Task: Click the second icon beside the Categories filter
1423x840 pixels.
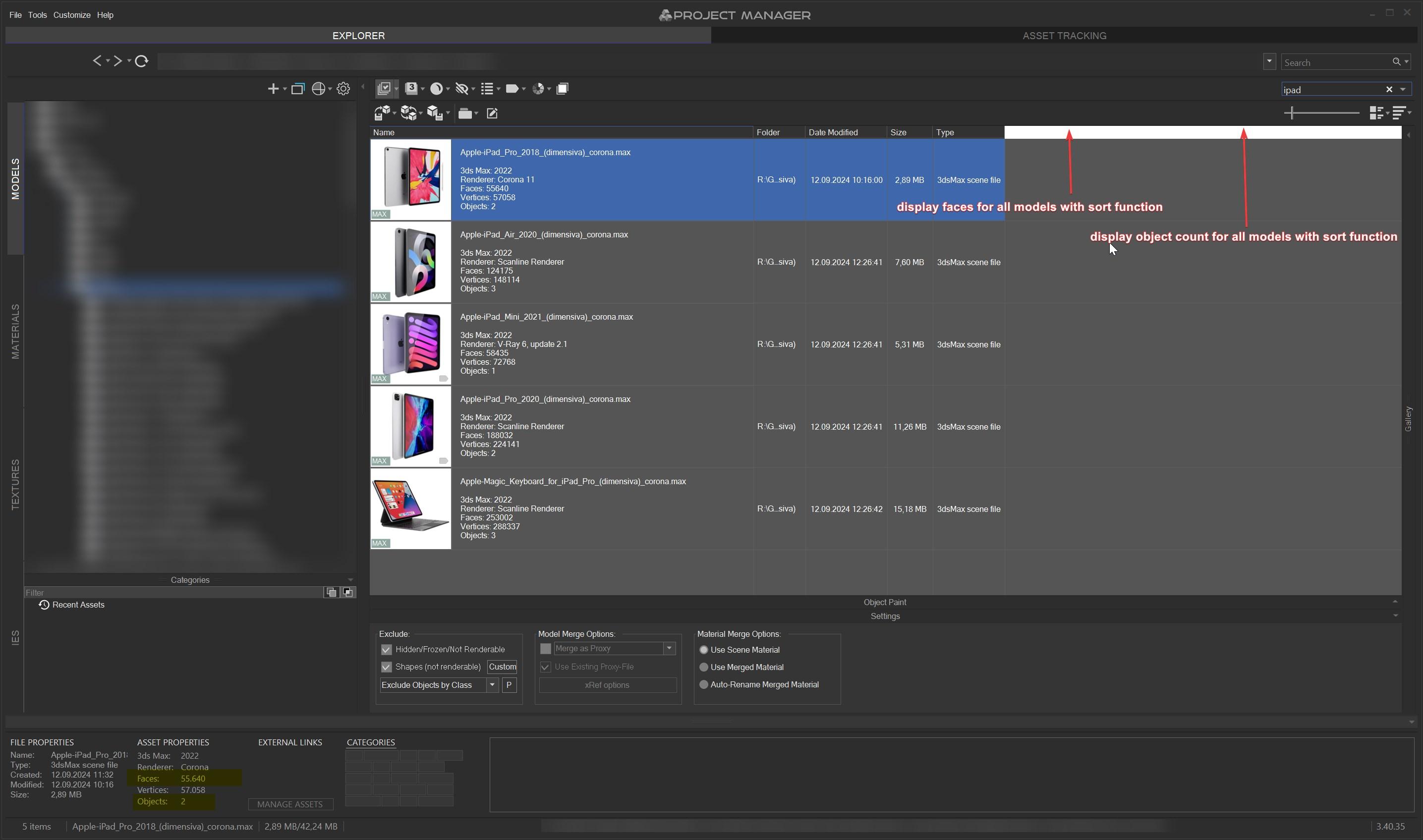Action: (x=348, y=592)
